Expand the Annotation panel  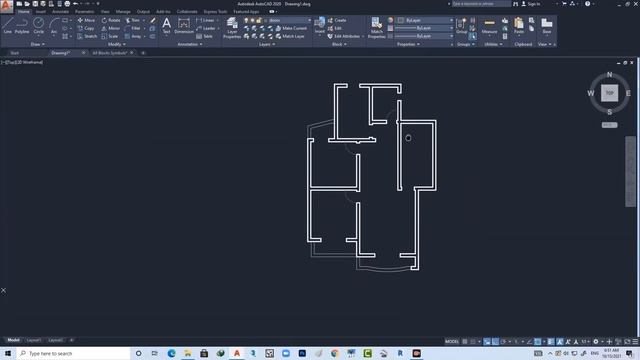(190, 44)
